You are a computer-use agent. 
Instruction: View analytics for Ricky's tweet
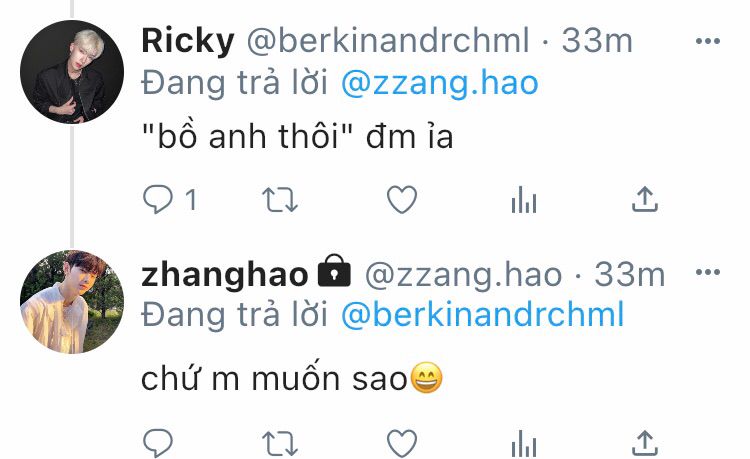pos(524,199)
